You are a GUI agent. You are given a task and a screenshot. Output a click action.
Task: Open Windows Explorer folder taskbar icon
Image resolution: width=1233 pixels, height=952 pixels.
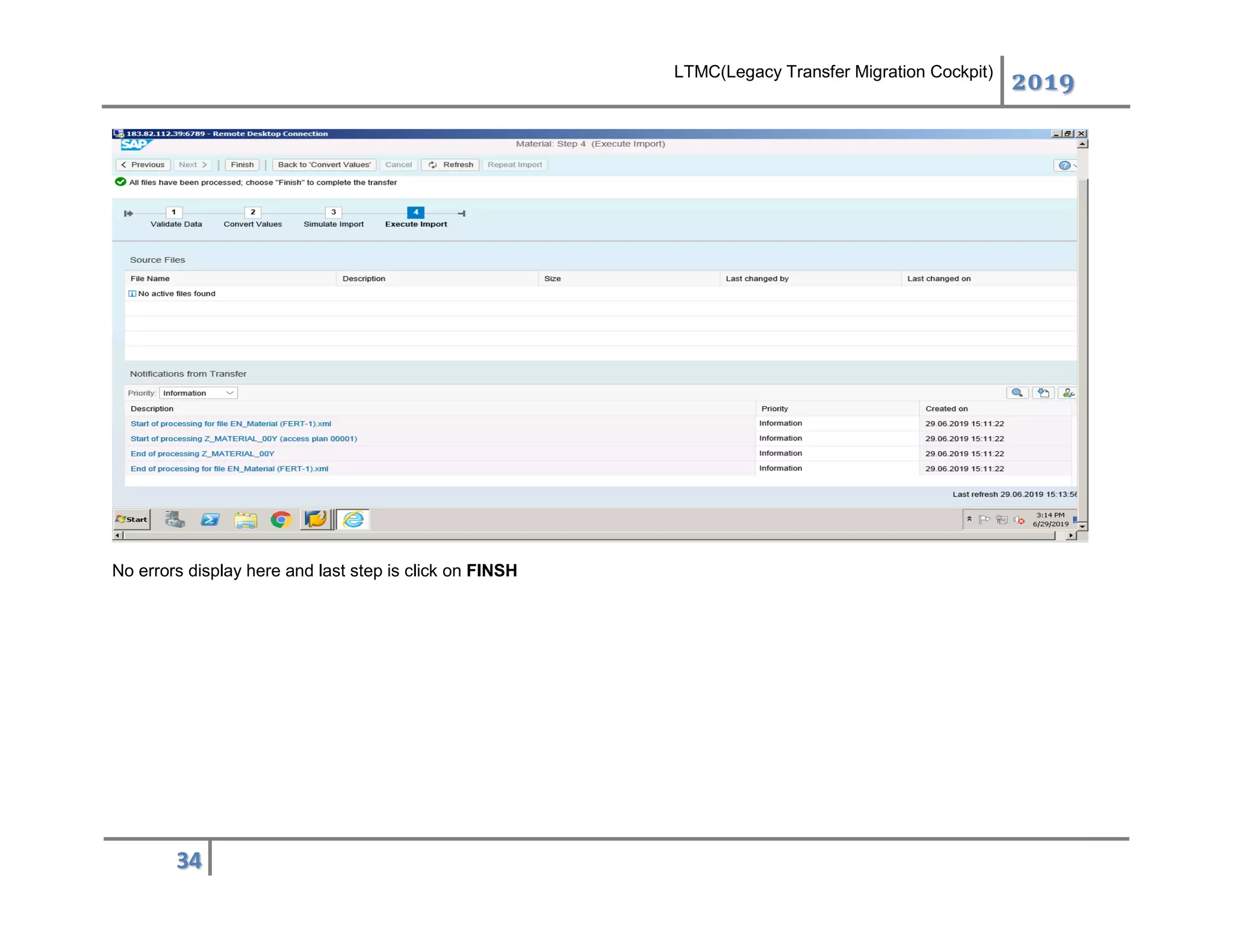(x=246, y=519)
